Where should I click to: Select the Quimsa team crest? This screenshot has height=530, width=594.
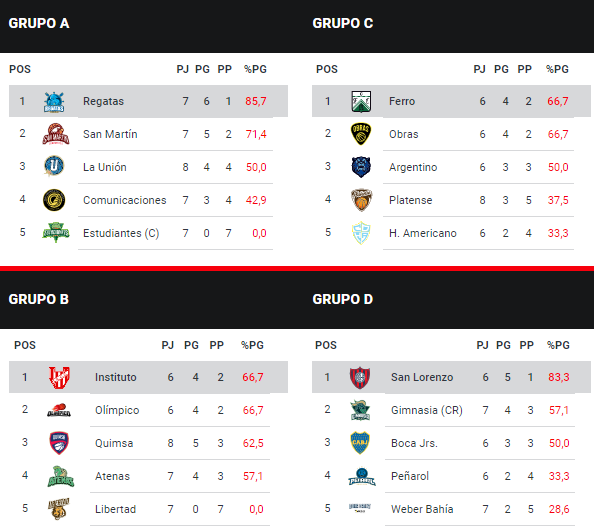pos(59,443)
